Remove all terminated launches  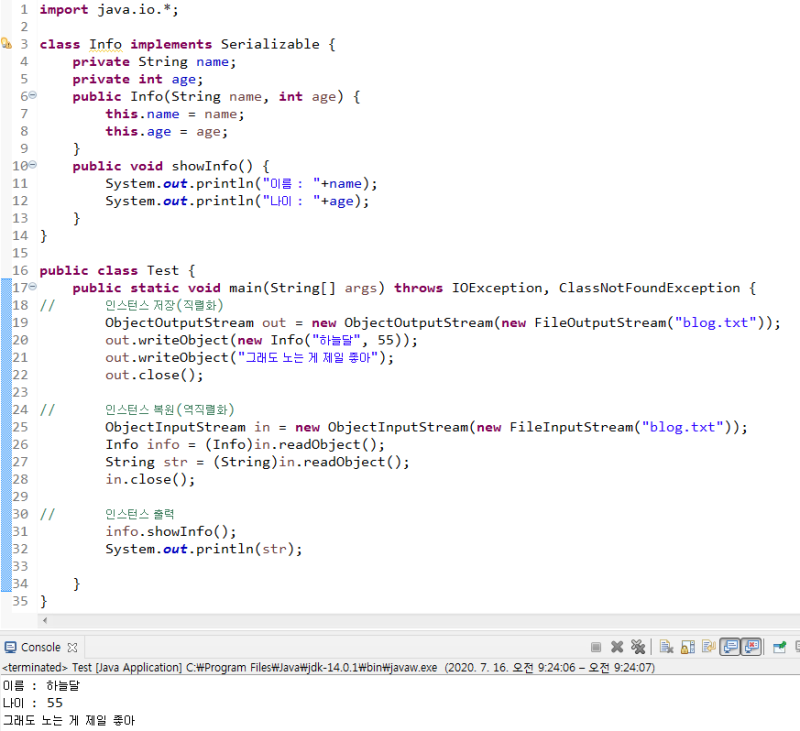(639, 646)
